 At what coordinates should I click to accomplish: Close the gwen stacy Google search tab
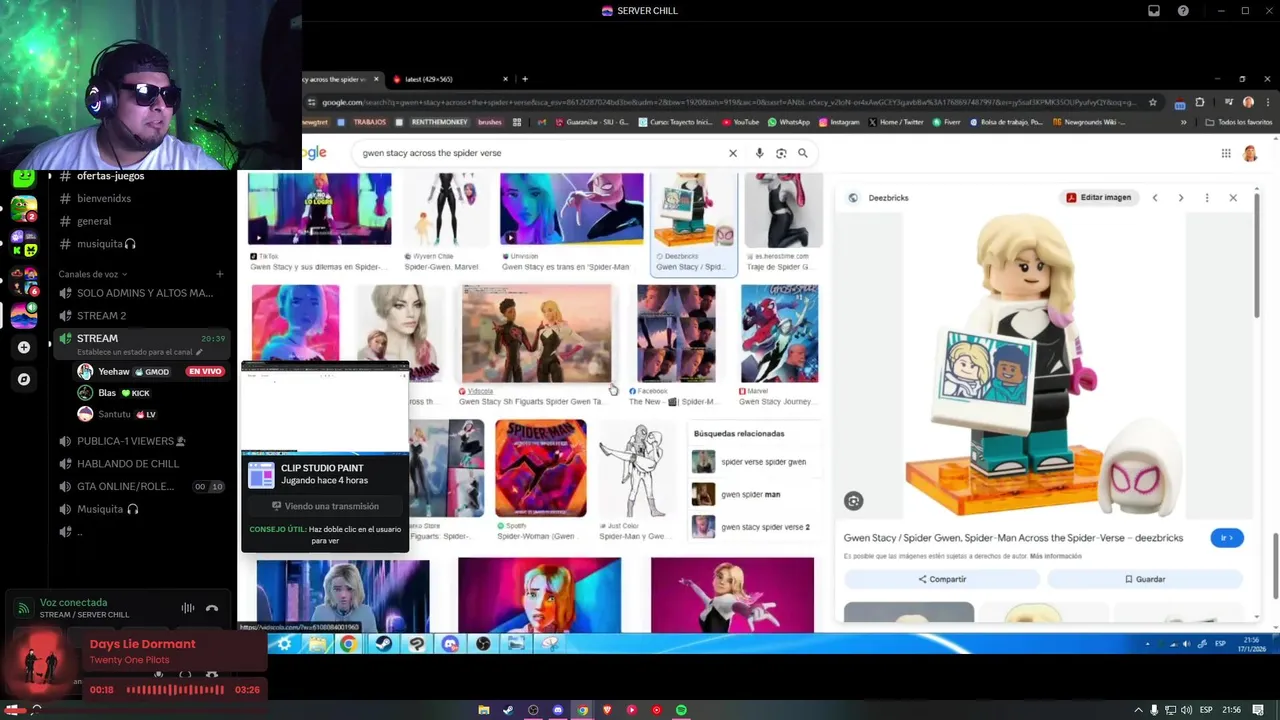(377, 79)
